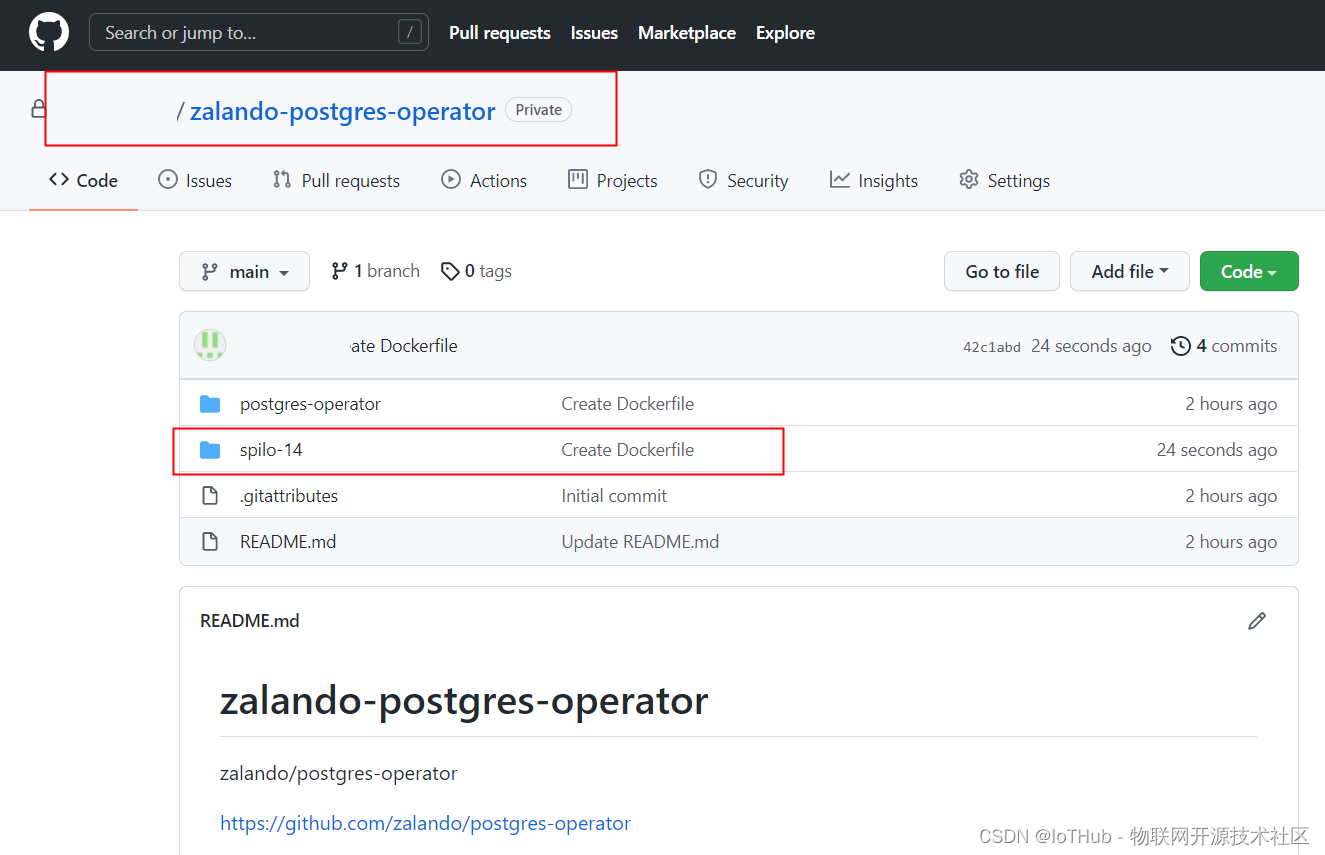Screen dimensions: 1325x855
Task: View the 1 branch link
Action: coord(375,271)
